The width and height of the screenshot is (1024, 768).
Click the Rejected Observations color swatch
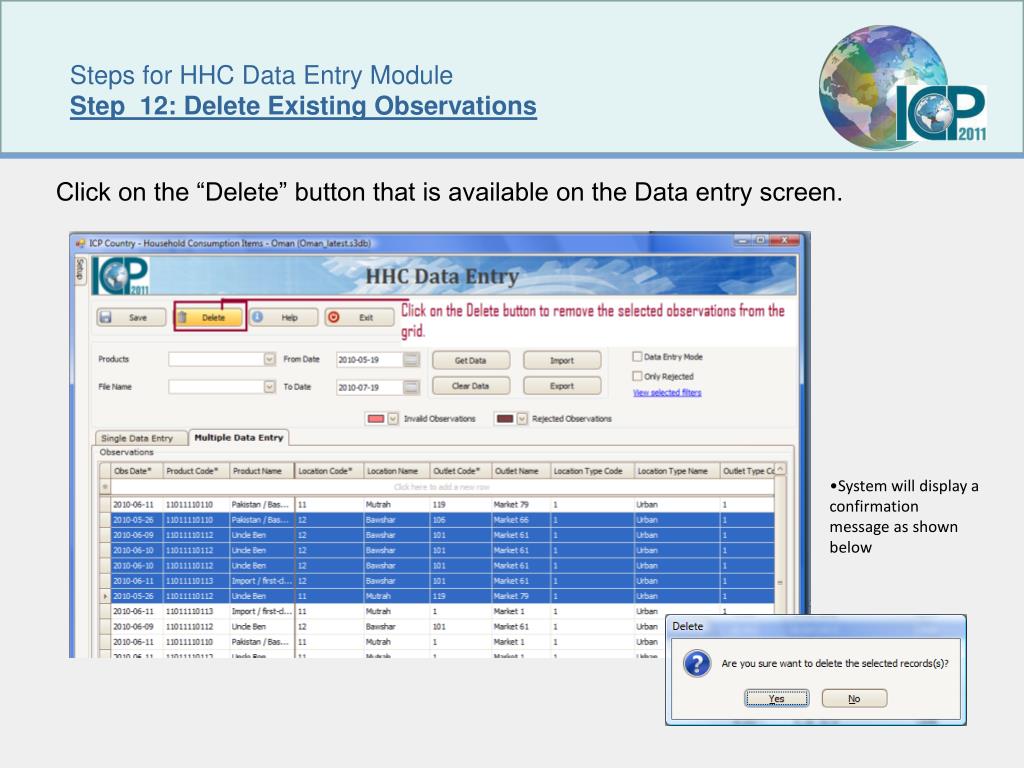point(505,419)
